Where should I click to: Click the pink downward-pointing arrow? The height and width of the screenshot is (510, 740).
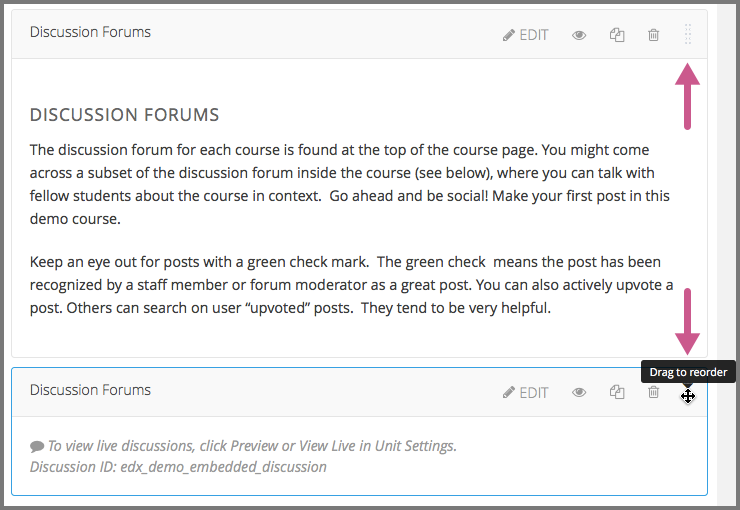tap(687, 322)
